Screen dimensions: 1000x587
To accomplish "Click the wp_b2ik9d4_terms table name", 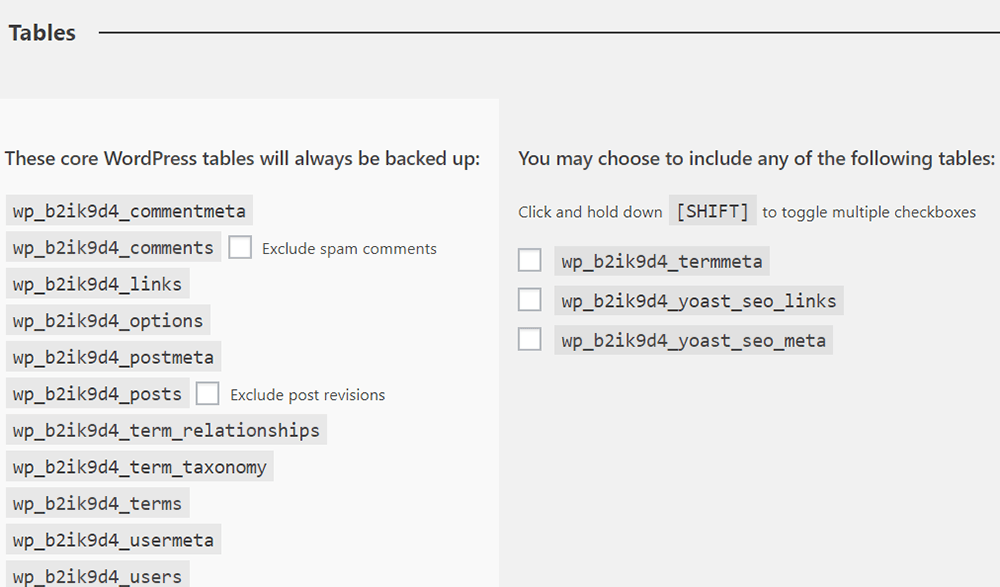I will coord(97,504).
